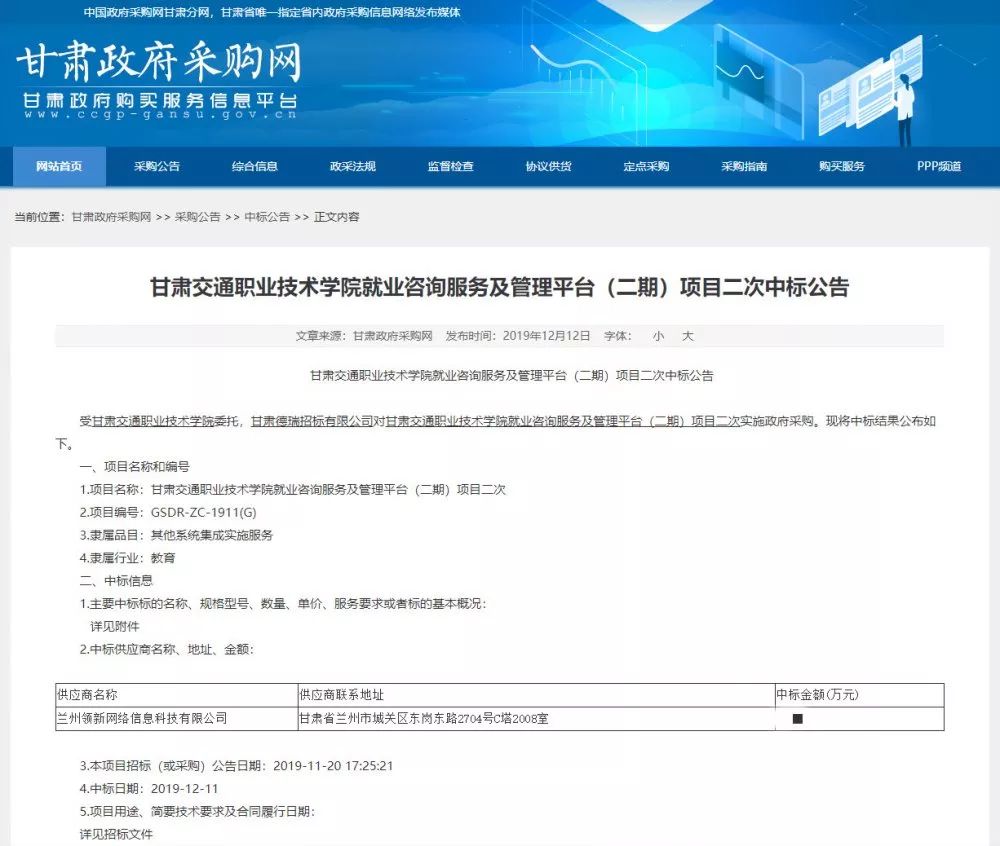Select the 协议供货 menu item
This screenshot has width=1000, height=846.
tap(549, 167)
